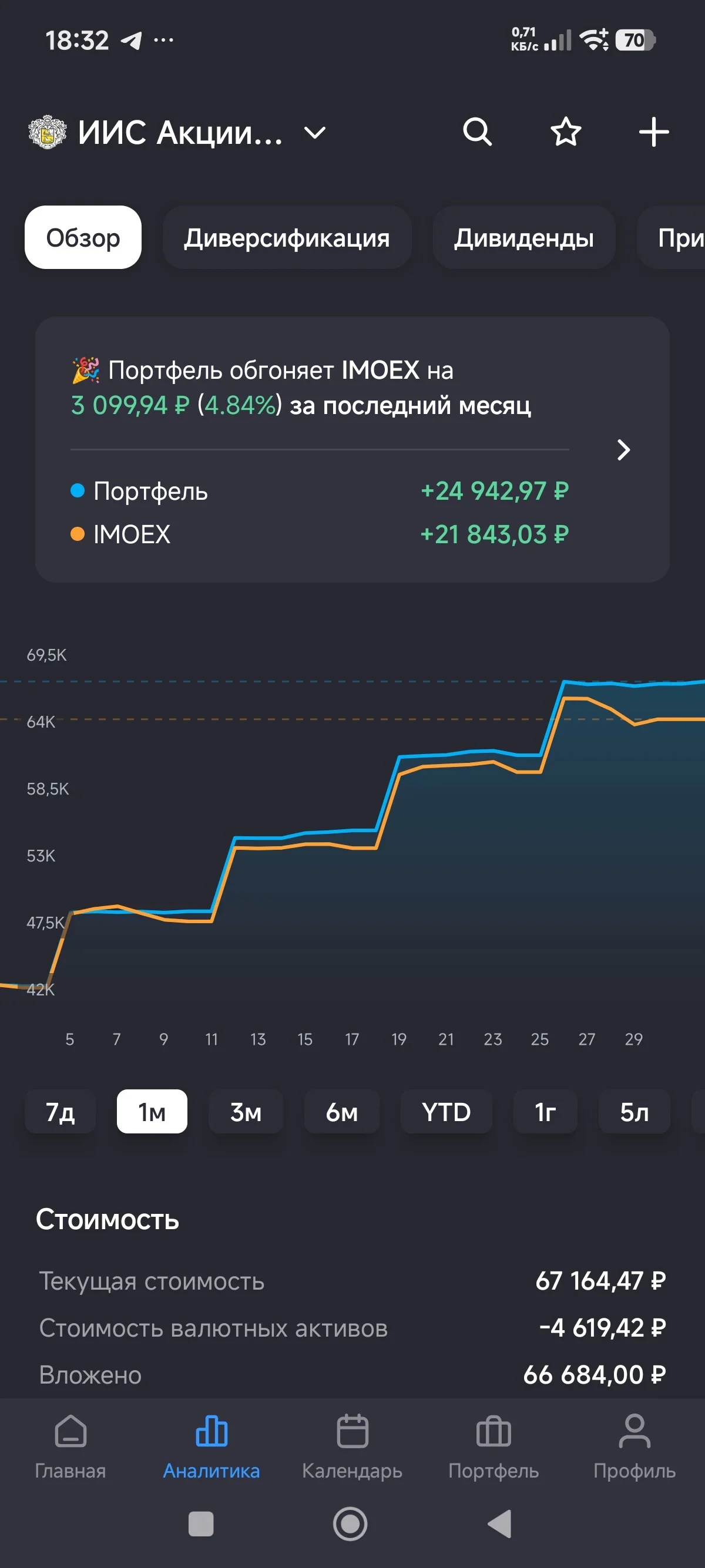Tap Wi-Fi icon in status bar
The height and width of the screenshot is (1568, 705).
tap(593, 40)
